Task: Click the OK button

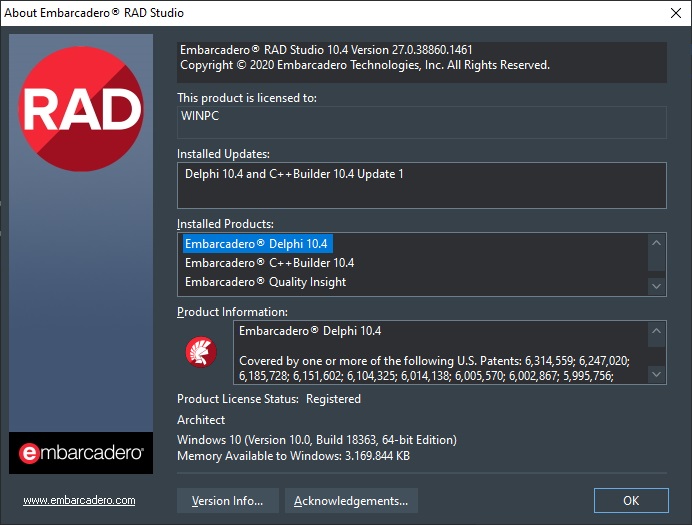Action: tap(631, 500)
